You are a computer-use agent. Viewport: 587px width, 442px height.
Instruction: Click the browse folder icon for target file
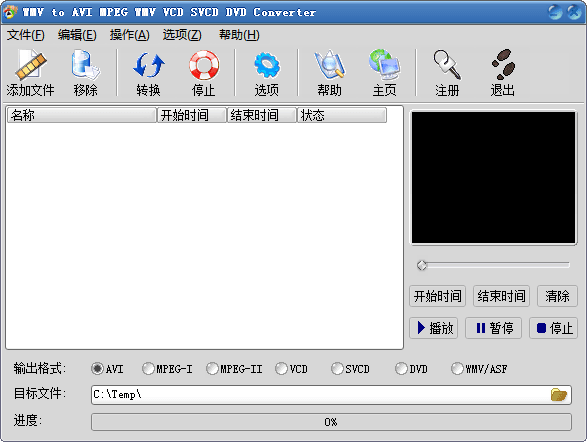559,394
